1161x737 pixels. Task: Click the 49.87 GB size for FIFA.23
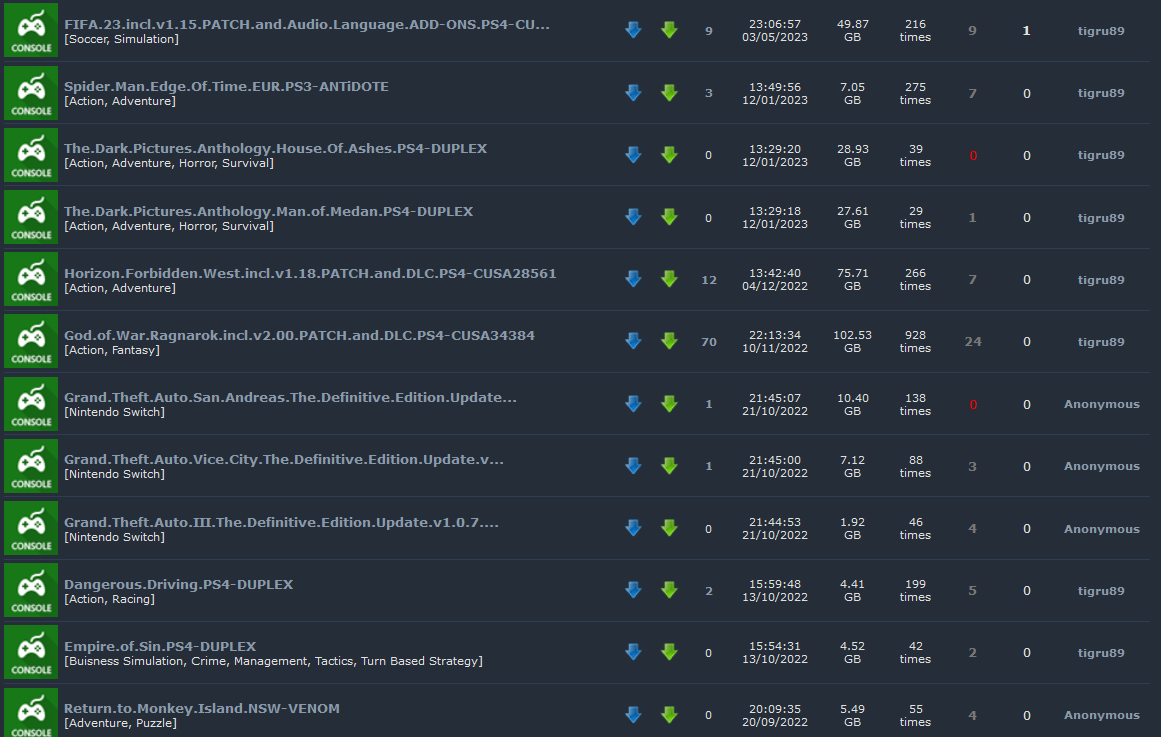(x=852, y=30)
